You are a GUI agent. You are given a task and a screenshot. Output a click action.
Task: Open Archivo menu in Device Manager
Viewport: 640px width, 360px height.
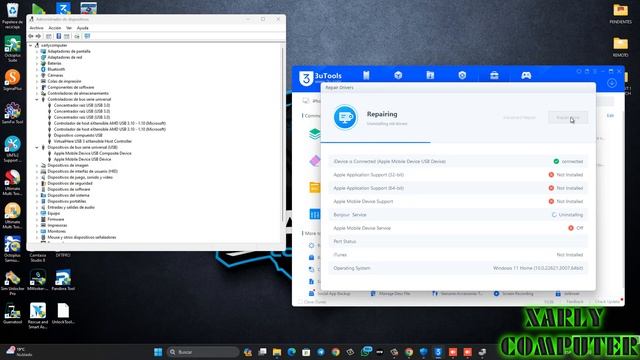(x=36, y=28)
